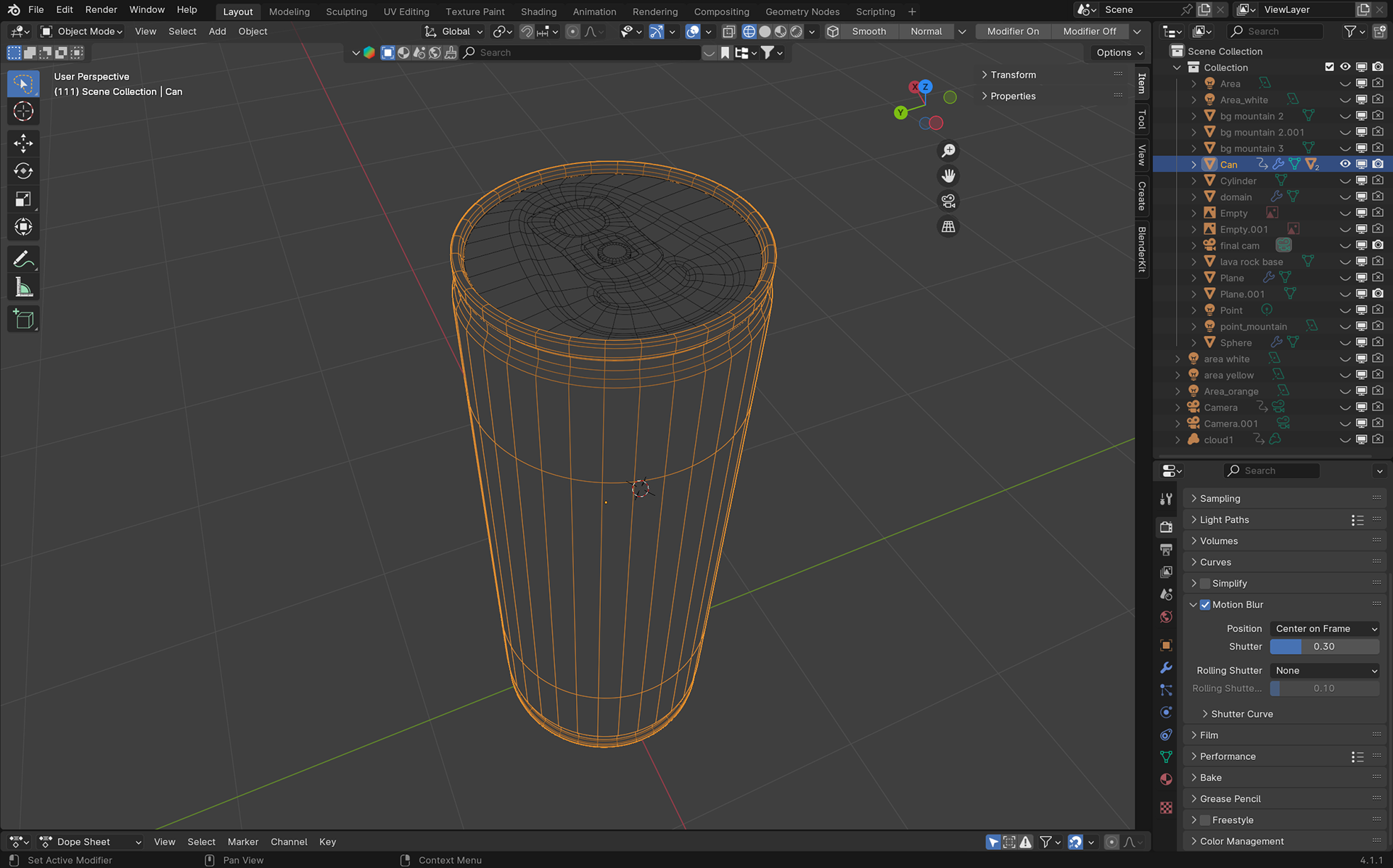The height and width of the screenshot is (868, 1393).
Task: Click the Modifier On button
Action: point(1013,31)
